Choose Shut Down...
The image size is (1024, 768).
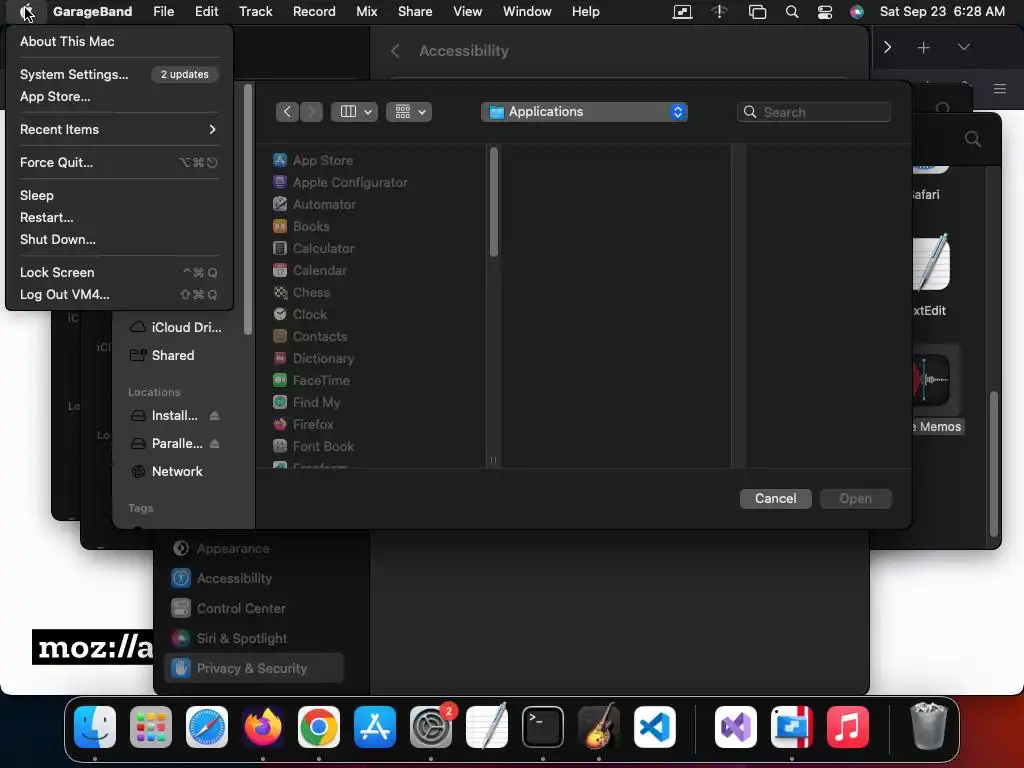(119, 240)
